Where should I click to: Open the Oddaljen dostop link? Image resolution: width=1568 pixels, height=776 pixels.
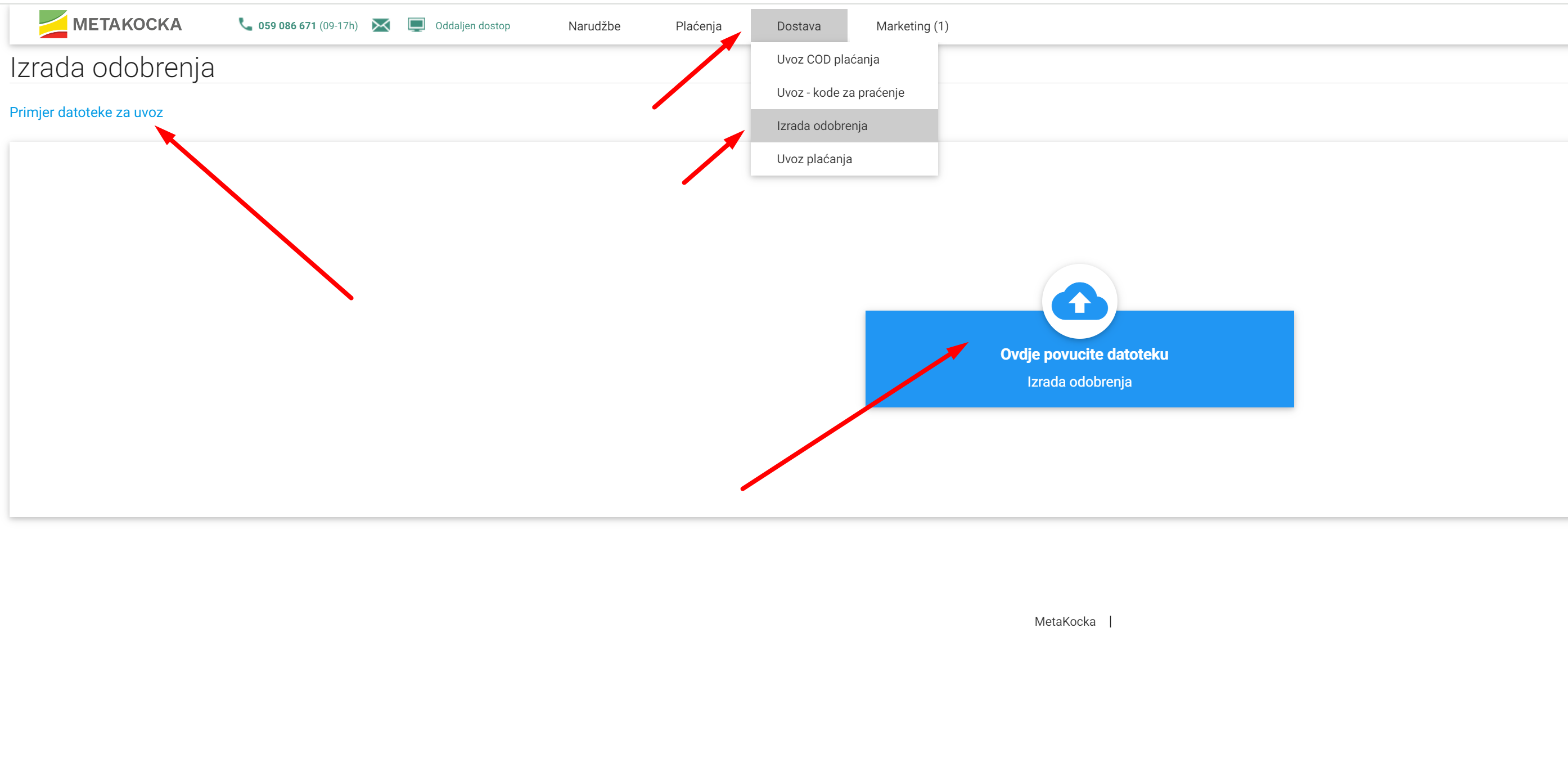[x=472, y=25]
